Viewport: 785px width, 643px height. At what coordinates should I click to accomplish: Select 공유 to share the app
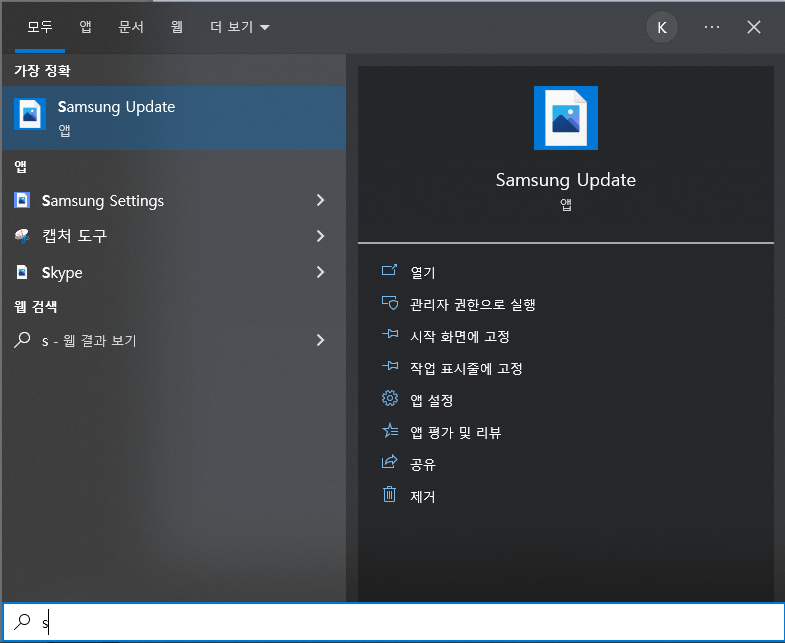423,465
